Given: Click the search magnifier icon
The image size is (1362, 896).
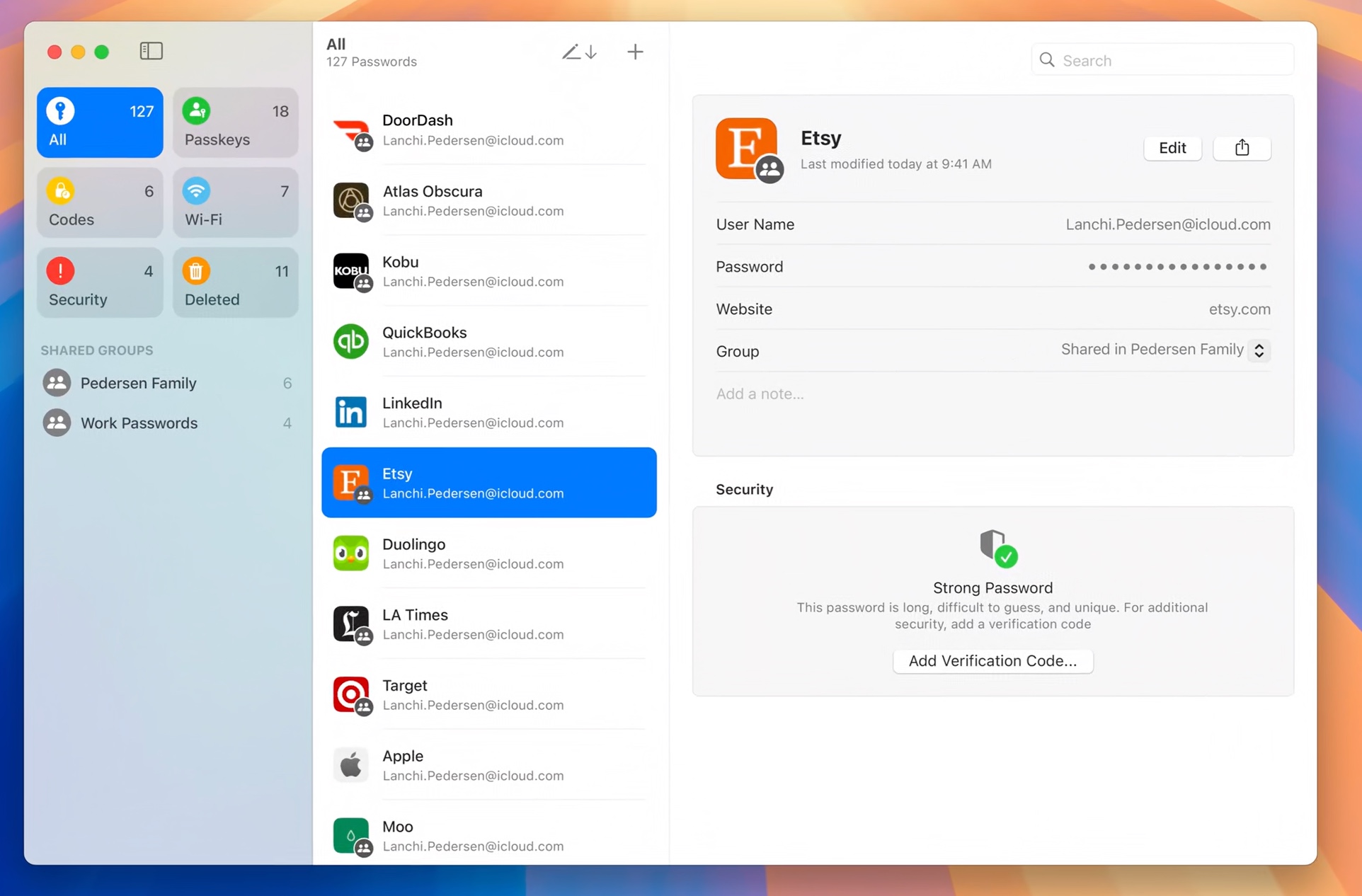Looking at the screenshot, I should coord(1047,60).
